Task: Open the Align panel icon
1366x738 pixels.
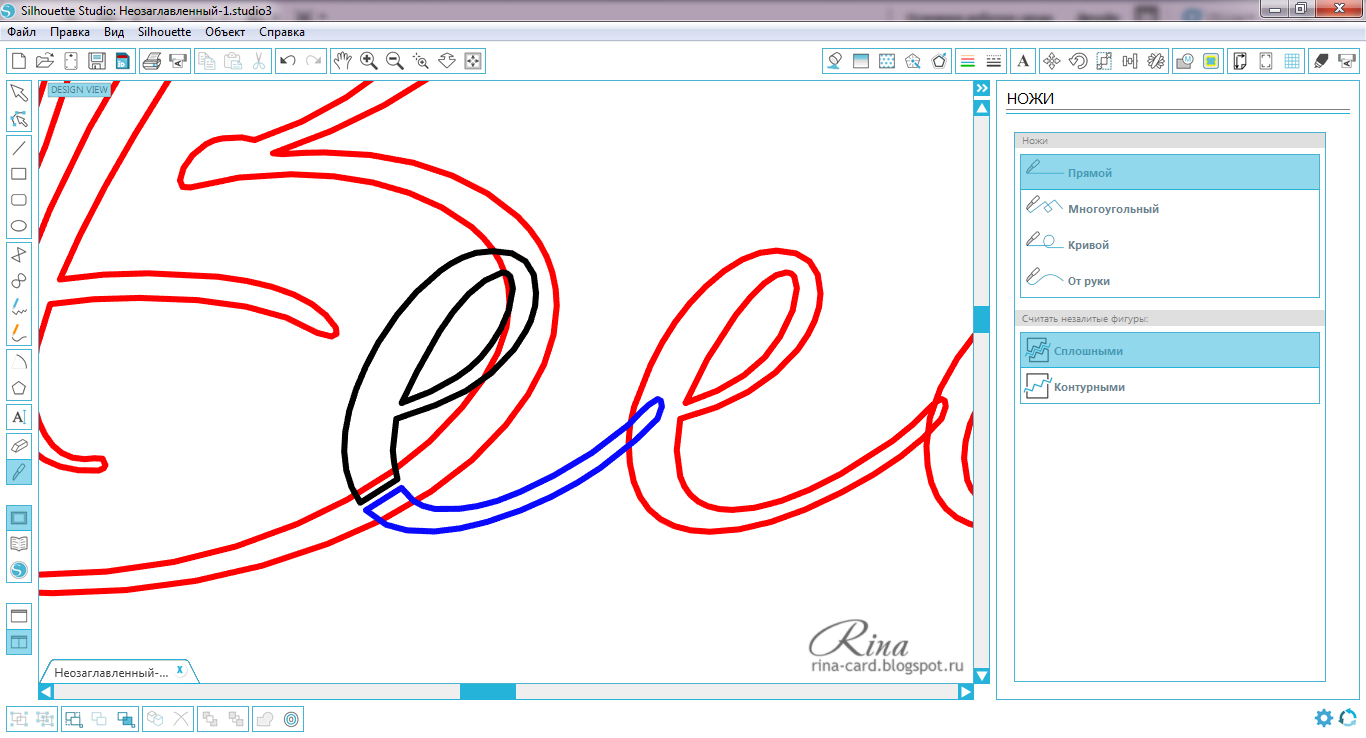Action: 1130,61
